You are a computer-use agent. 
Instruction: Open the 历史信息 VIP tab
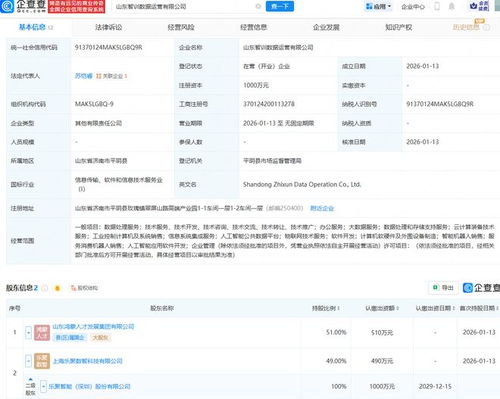(x=467, y=27)
